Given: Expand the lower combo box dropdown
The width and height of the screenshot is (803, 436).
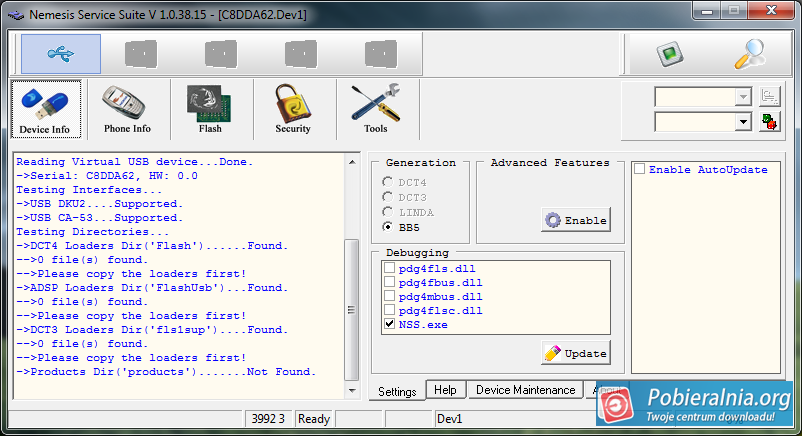Looking at the screenshot, I should point(743,122).
